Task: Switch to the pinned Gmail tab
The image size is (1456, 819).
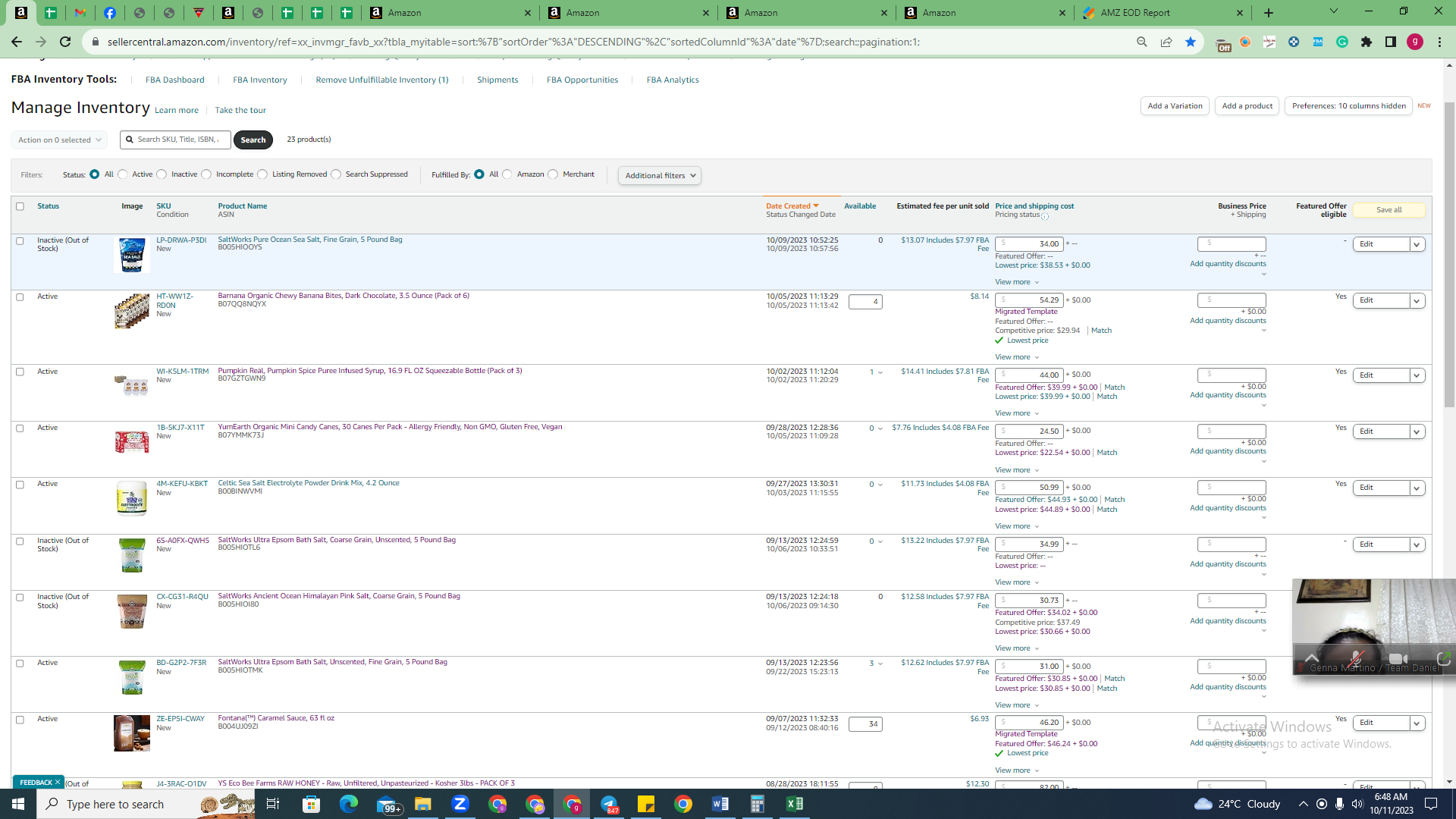Action: (80, 13)
